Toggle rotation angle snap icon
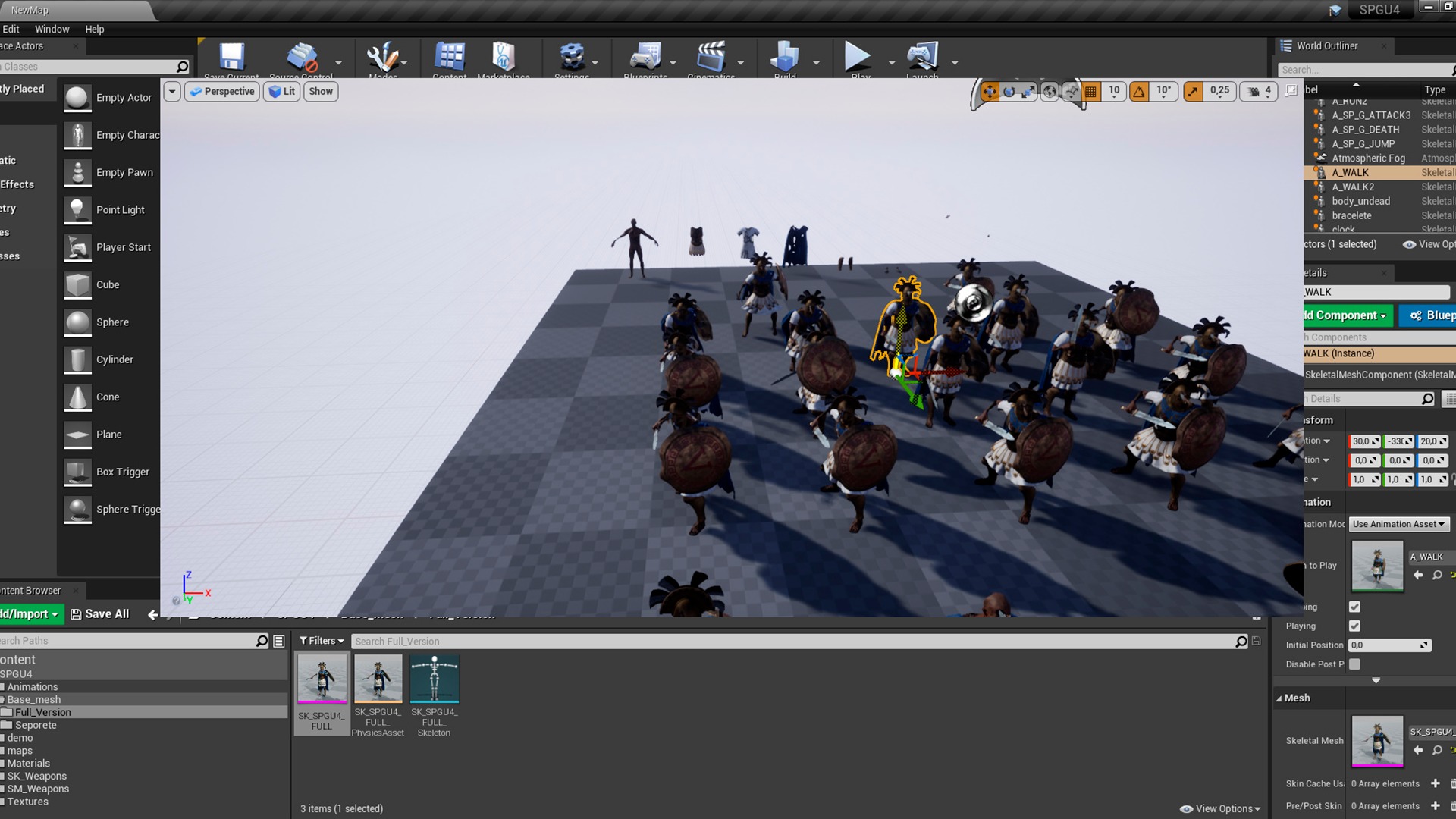The height and width of the screenshot is (819, 1456). [1139, 92]
